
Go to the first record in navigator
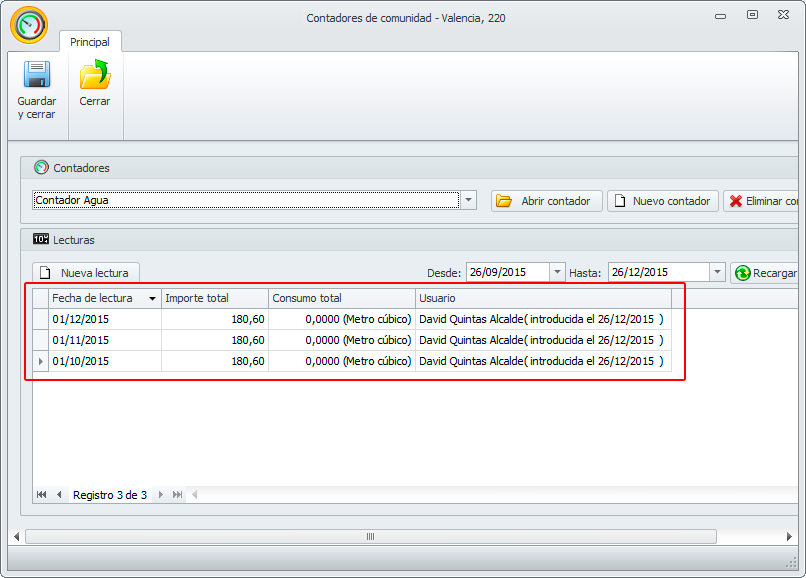pyautogui.click(x=42, y=495)
